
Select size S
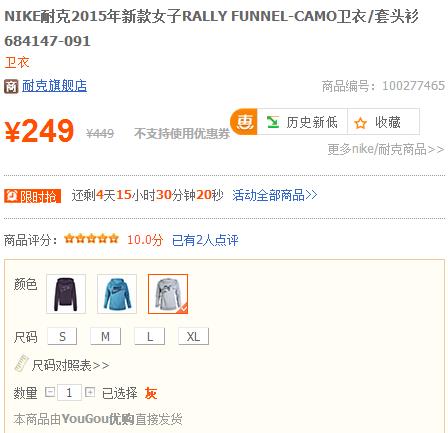(x=62, y=336)
